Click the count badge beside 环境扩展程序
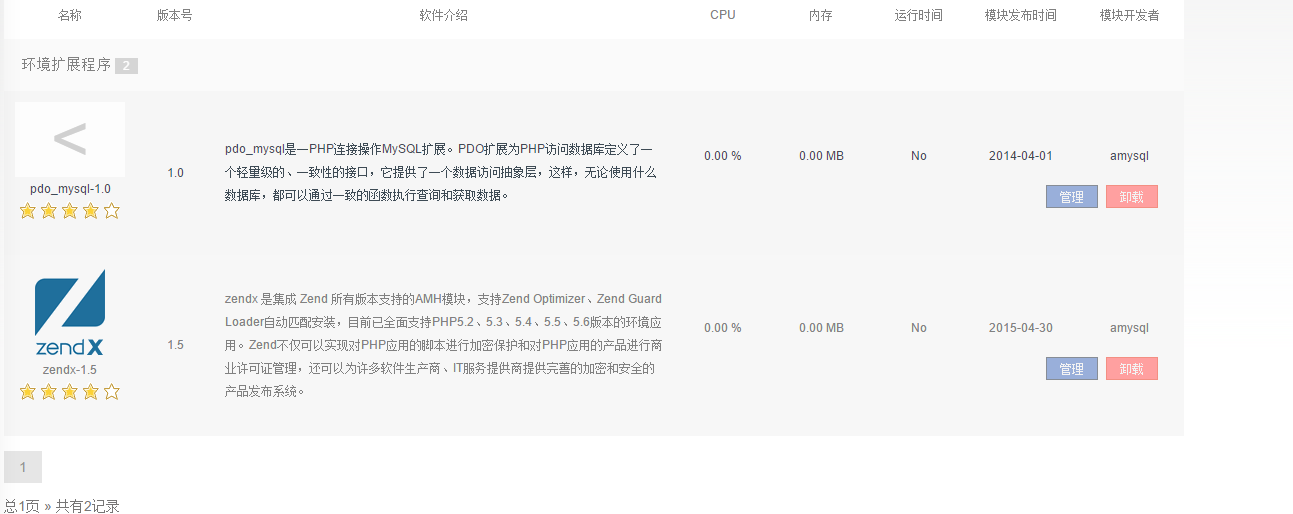The image size is (1293, 514). [126, 66]
